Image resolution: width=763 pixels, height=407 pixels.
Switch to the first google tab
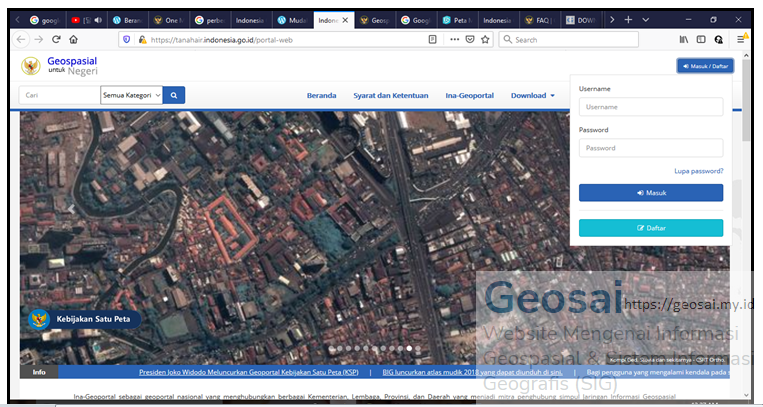pos(45,20)
